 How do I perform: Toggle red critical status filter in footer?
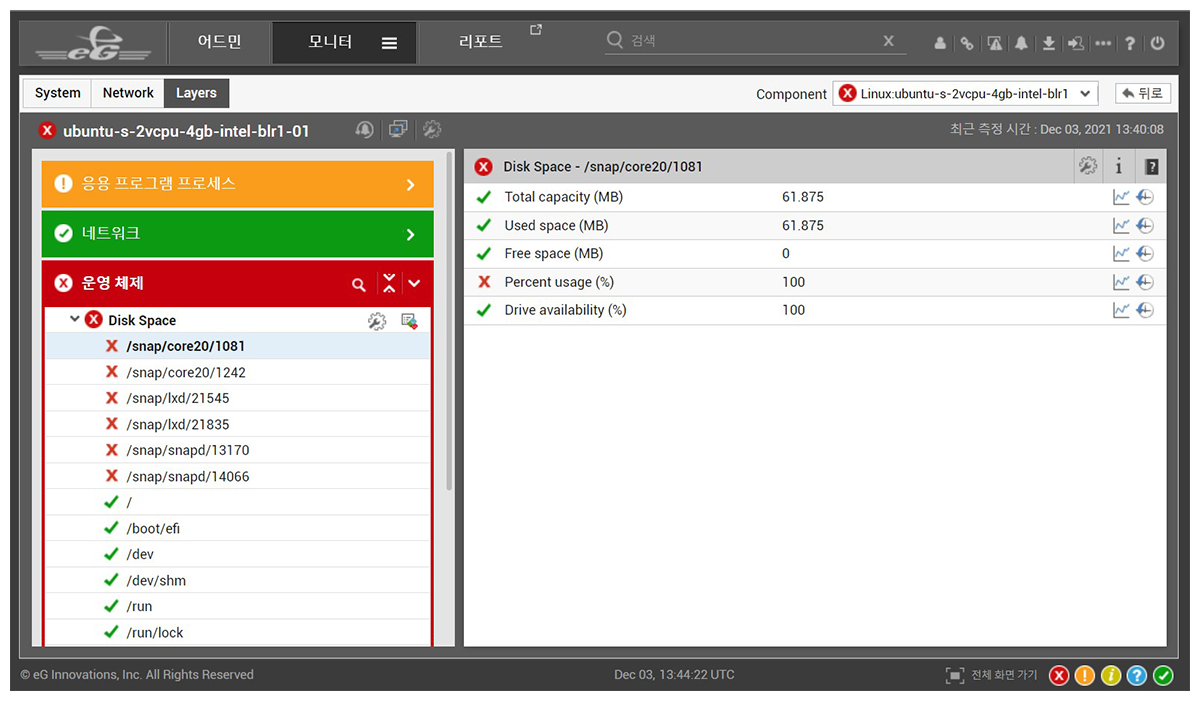[1058, 675]
